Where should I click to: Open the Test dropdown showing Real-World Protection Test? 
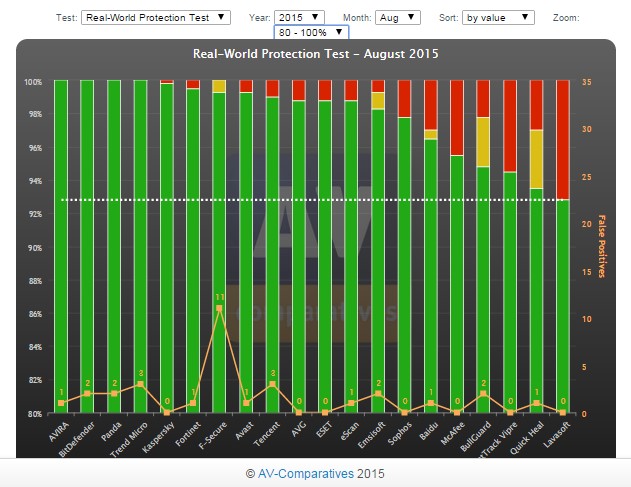156,18
